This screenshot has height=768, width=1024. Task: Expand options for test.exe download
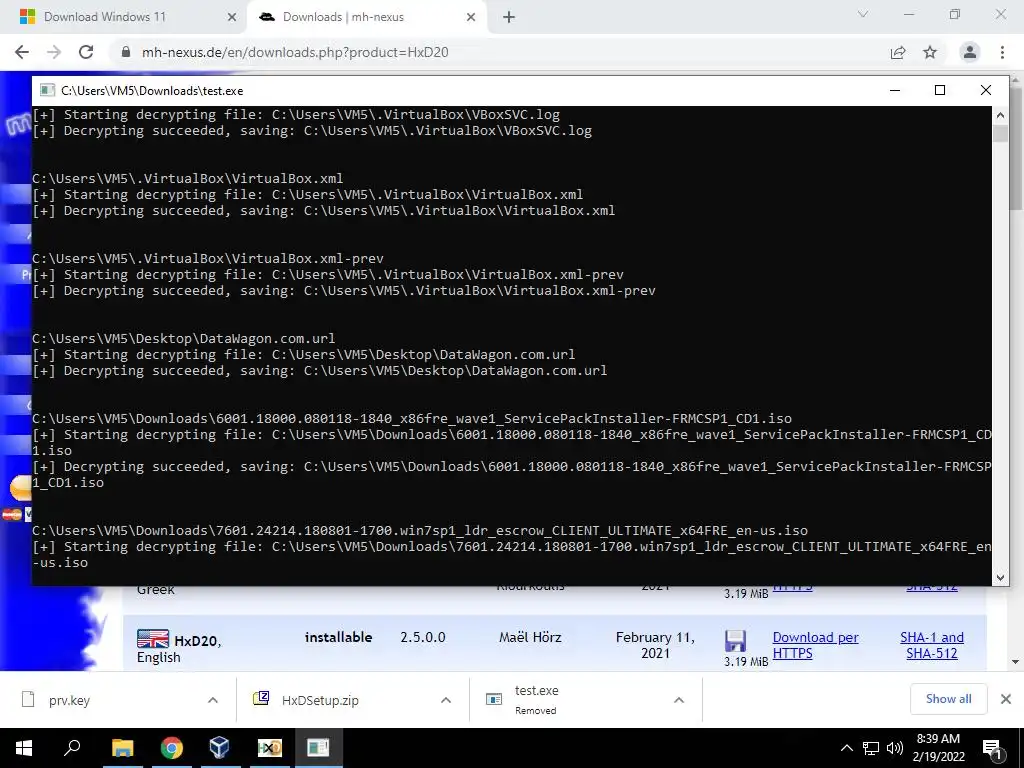[x=679, y=700]
